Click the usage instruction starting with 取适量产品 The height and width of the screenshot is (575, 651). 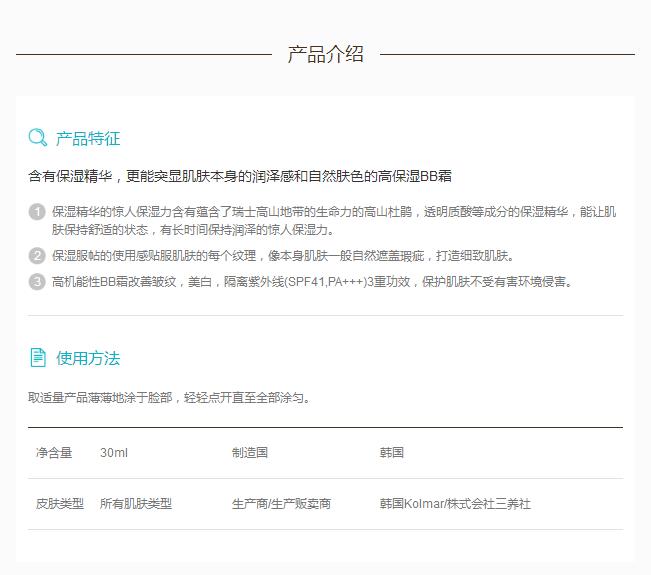170,398
